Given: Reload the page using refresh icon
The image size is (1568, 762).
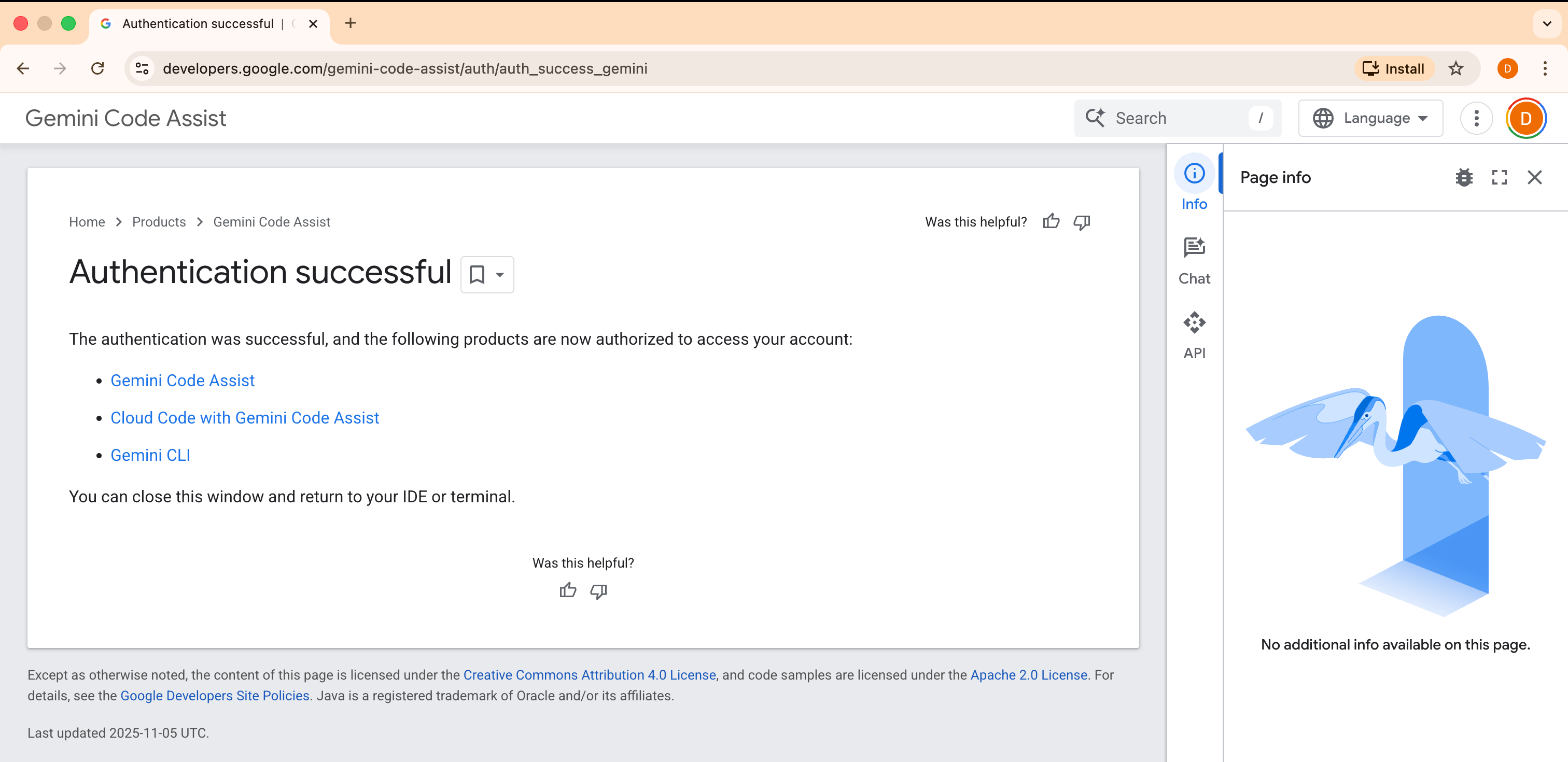Looking at the screenshot, I should (x=97, y=68).
